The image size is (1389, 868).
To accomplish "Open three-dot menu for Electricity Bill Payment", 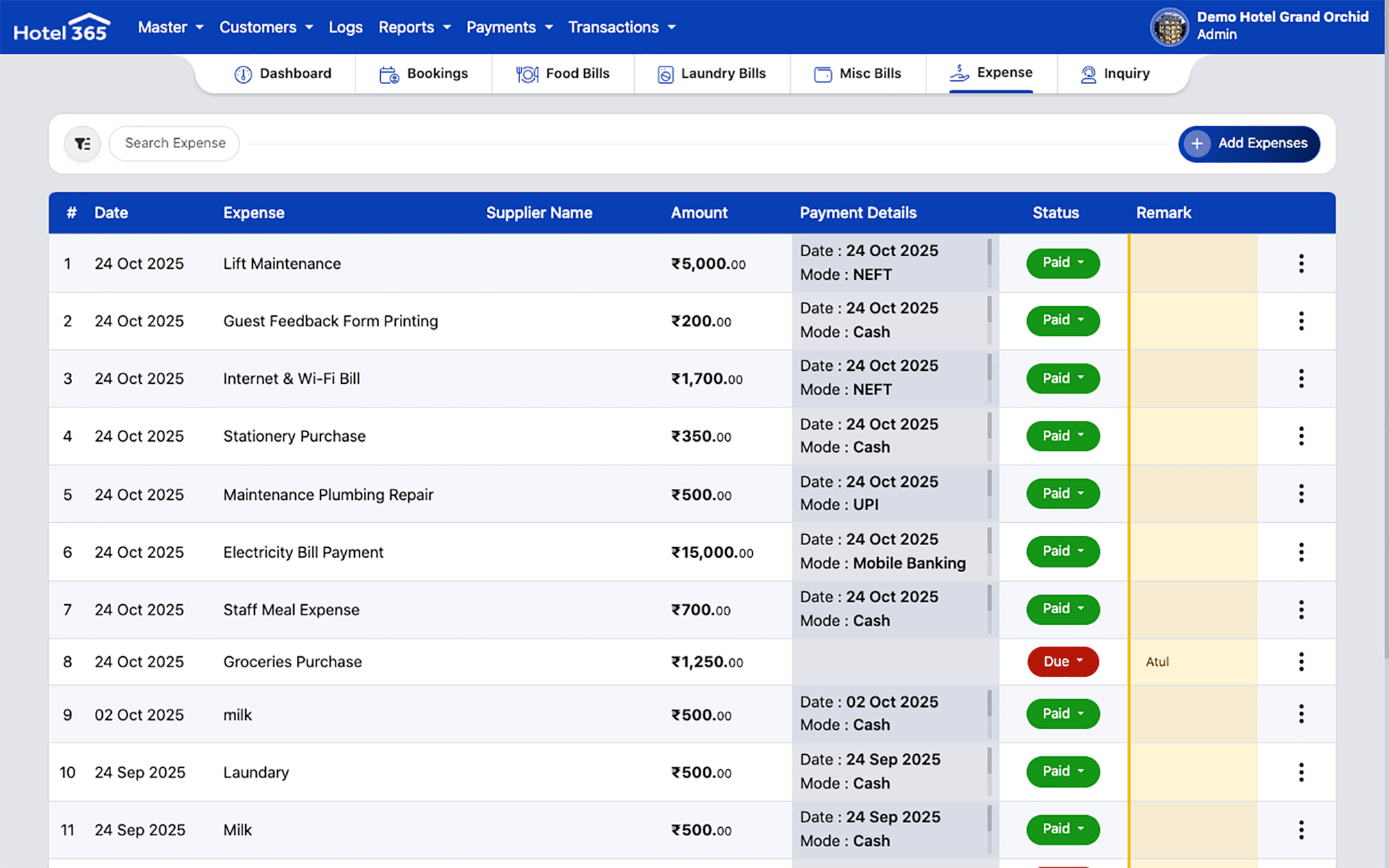I will [1301, 552].
